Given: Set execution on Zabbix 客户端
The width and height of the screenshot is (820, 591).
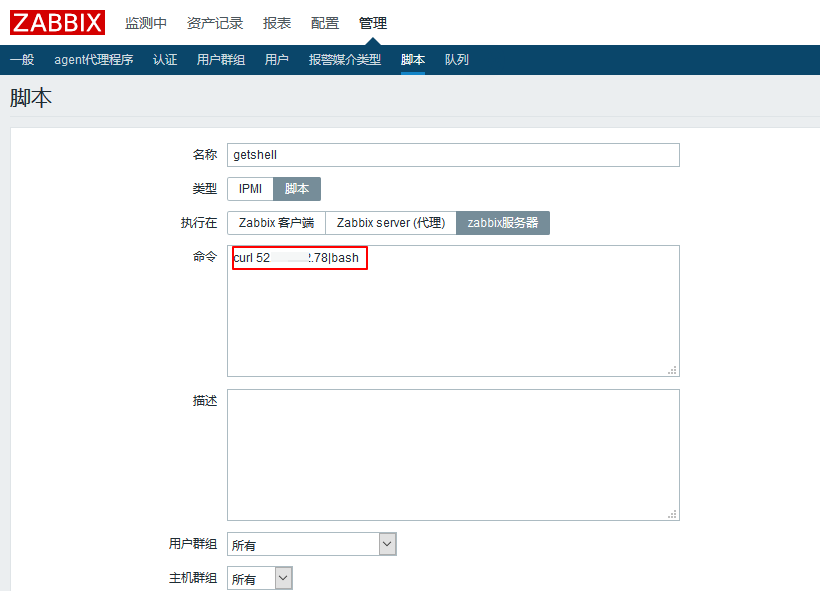Looking at the screenshot, I should pos(276,223).
